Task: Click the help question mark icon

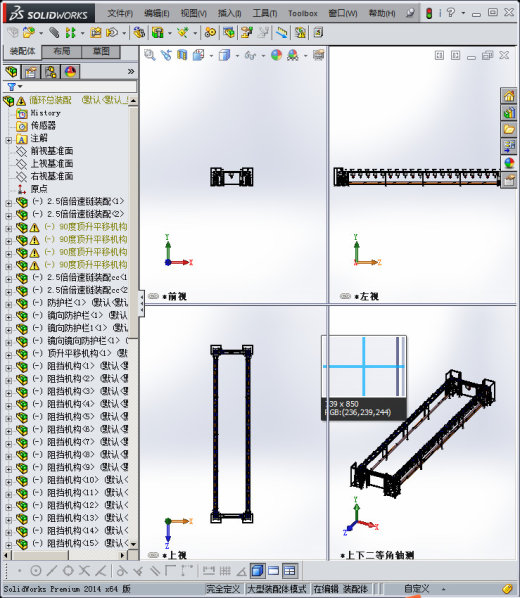Action: pos(451,13)
